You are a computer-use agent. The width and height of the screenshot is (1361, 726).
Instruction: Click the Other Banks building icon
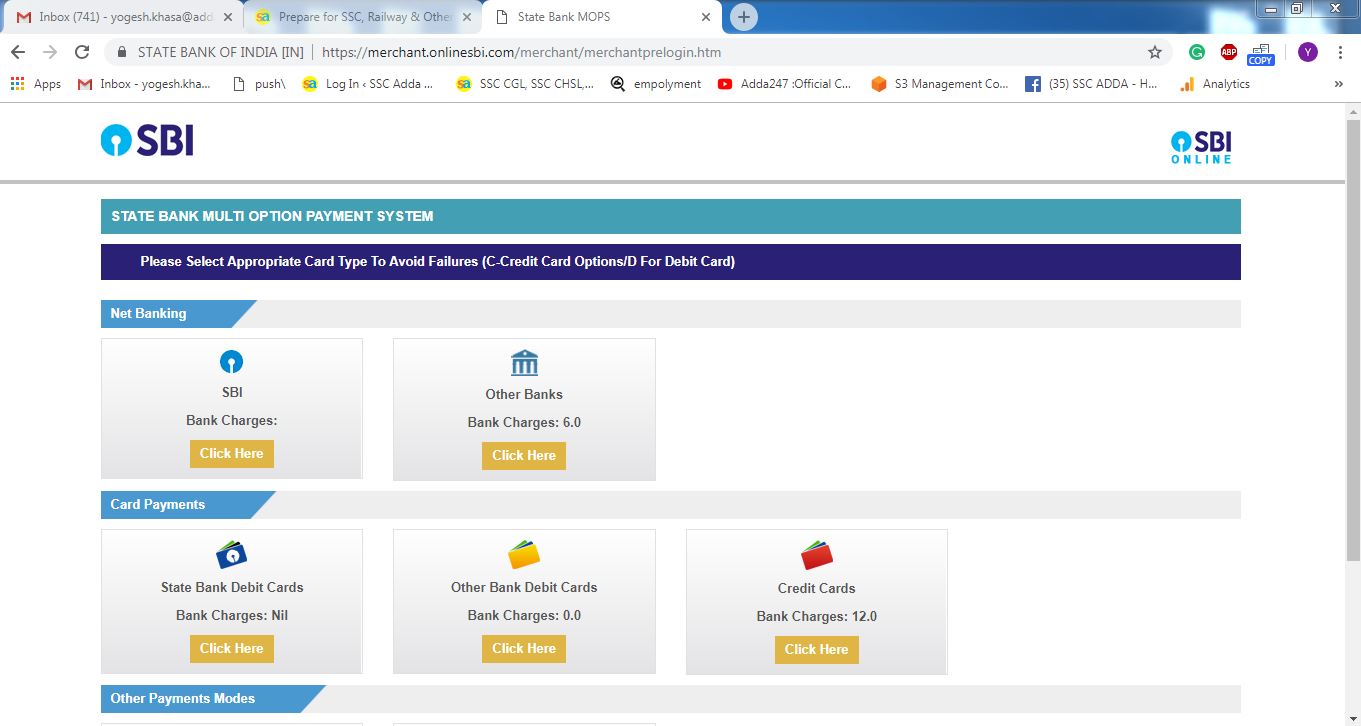click(524, 363)
